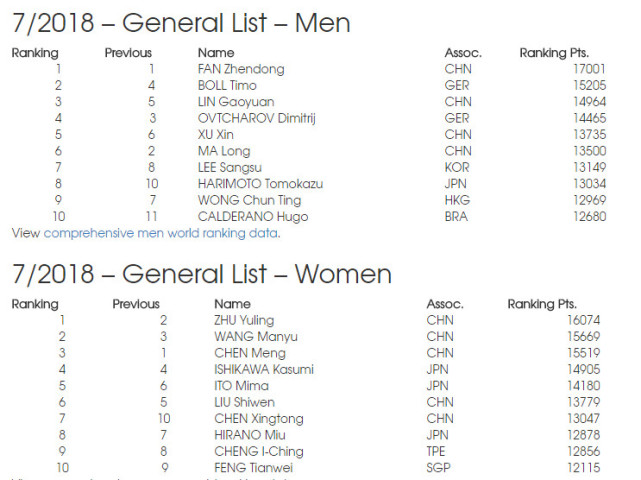
Task: Click FENG Tianwei entry
Action: click(x=253, y=467)
